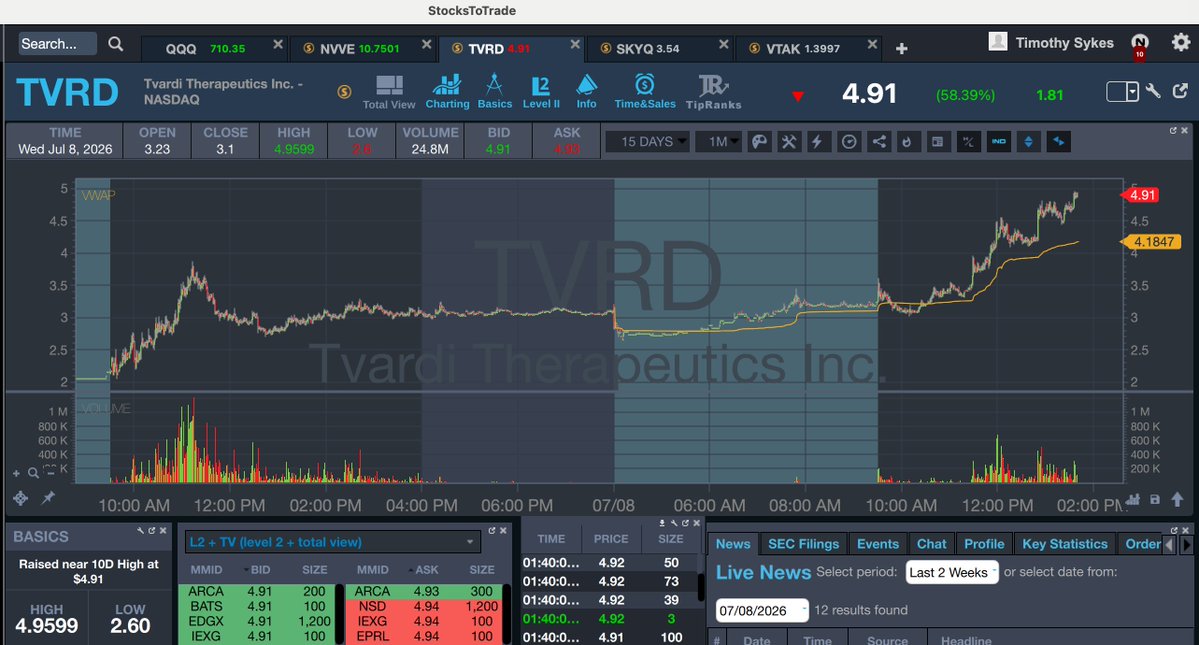Select the News tab

pyautogui.click(x=733, y=544)
